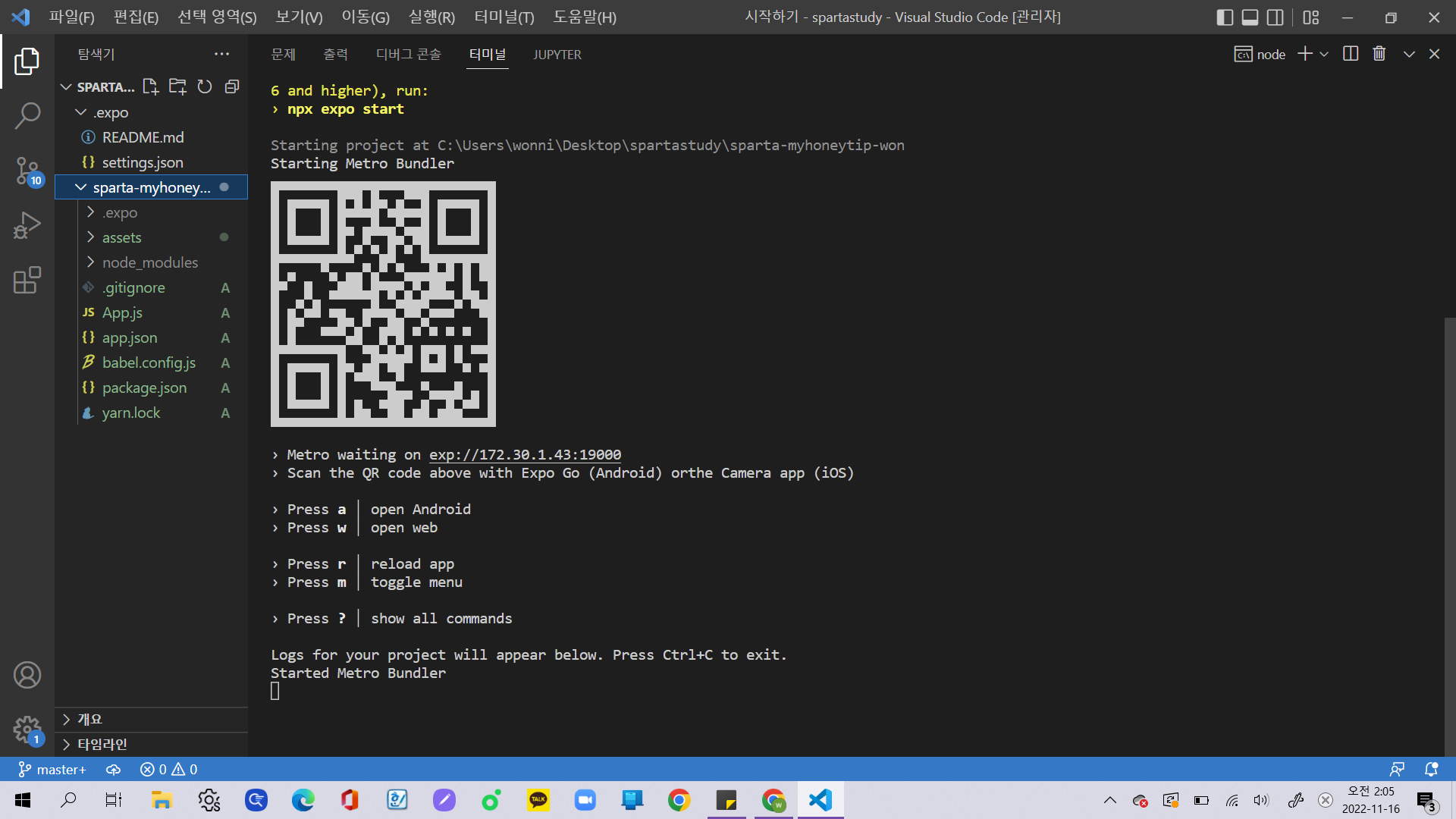Open the exp://172.30.1.43:19000 link
The image size is (1456, 819).
[525, 454]
